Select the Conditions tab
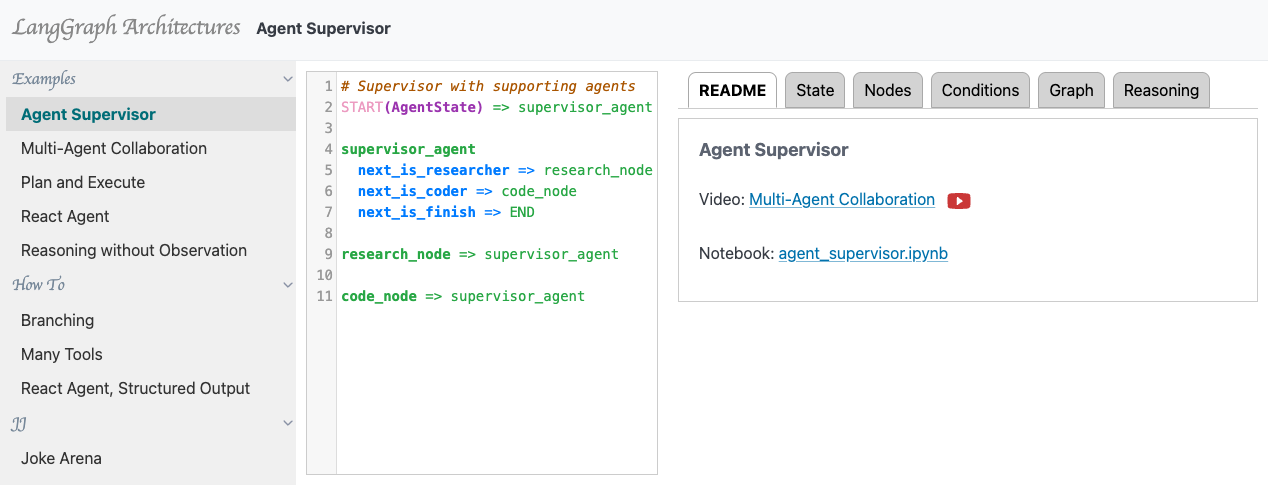Image resolution: width=1268 pixels, height=498 pixels. point(980,90)
